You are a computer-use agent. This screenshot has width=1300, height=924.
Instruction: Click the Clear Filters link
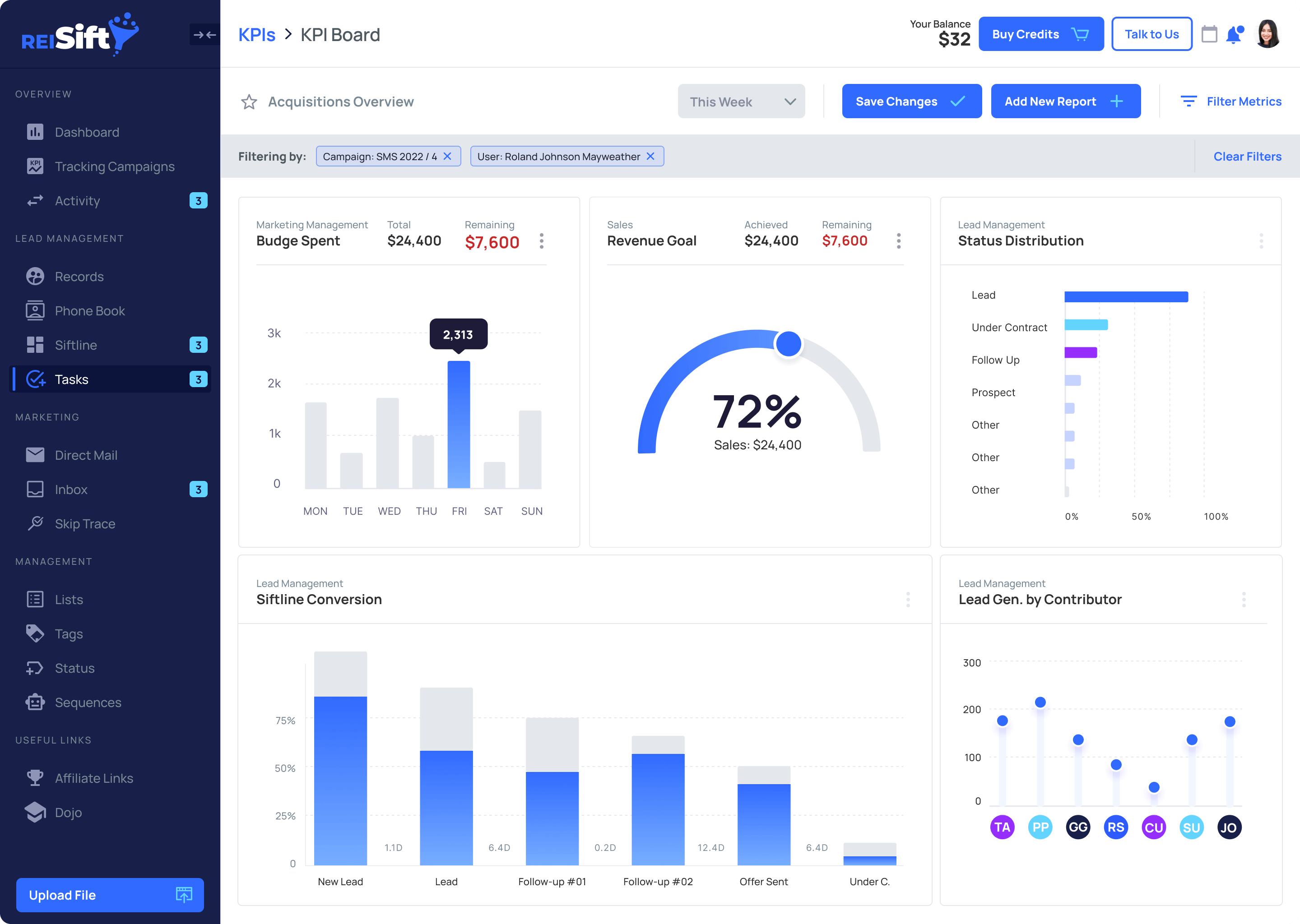pos(1247,157)
